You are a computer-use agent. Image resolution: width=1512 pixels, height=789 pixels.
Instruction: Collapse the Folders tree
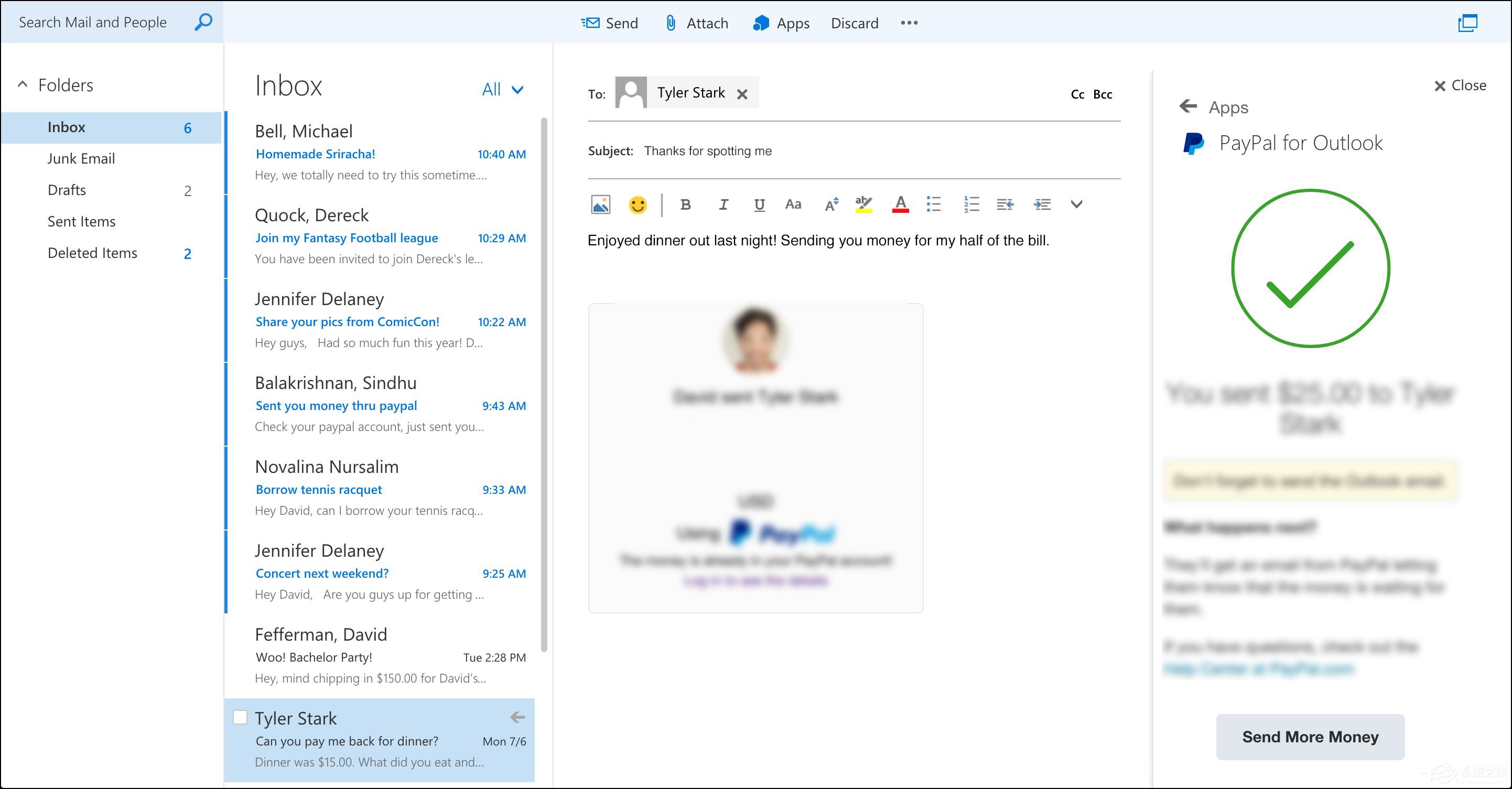tap(23, 84)
